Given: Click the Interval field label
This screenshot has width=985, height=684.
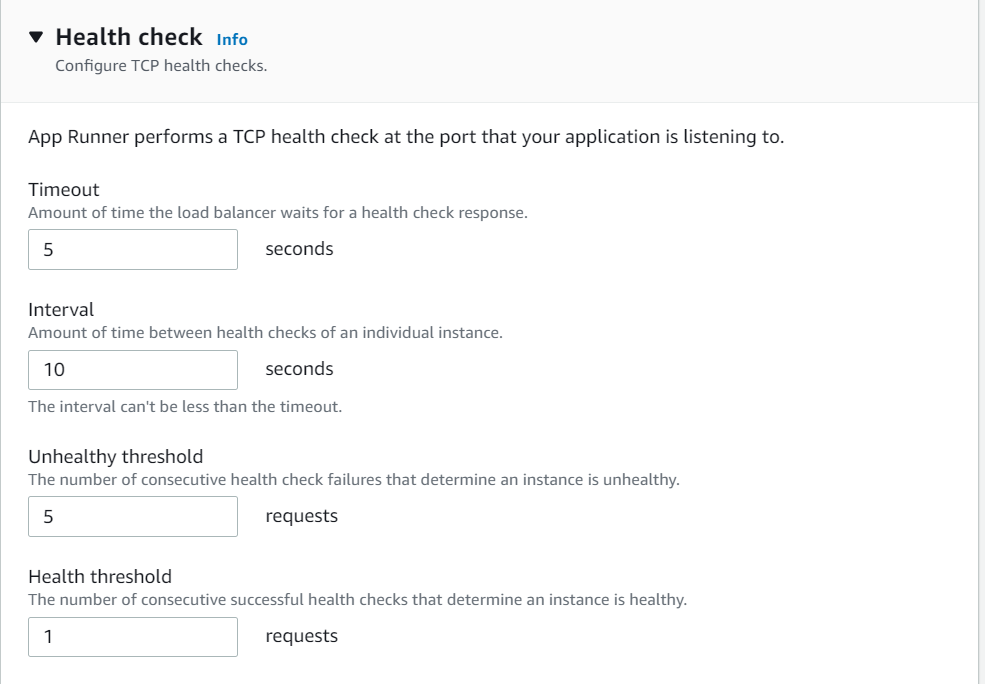Looking at the screenshot, I should [x=61, y=309].
